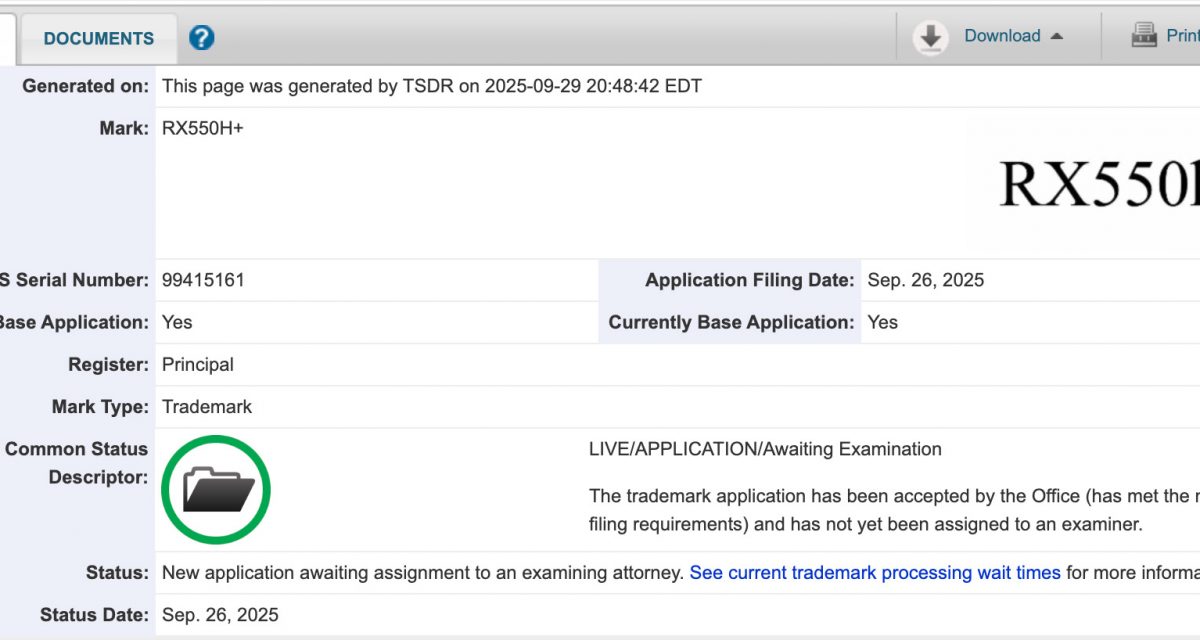
Task: Click the Print button label
Action: 1182,36
